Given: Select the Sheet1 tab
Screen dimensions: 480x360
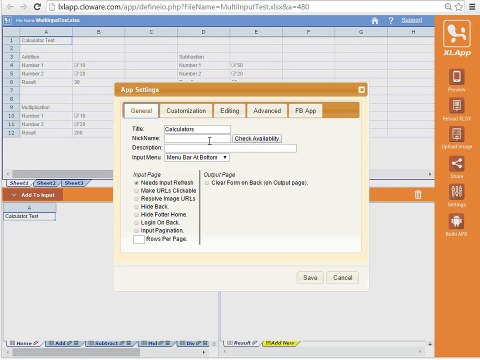Looking at the screenshot, I should coord(19,183).
